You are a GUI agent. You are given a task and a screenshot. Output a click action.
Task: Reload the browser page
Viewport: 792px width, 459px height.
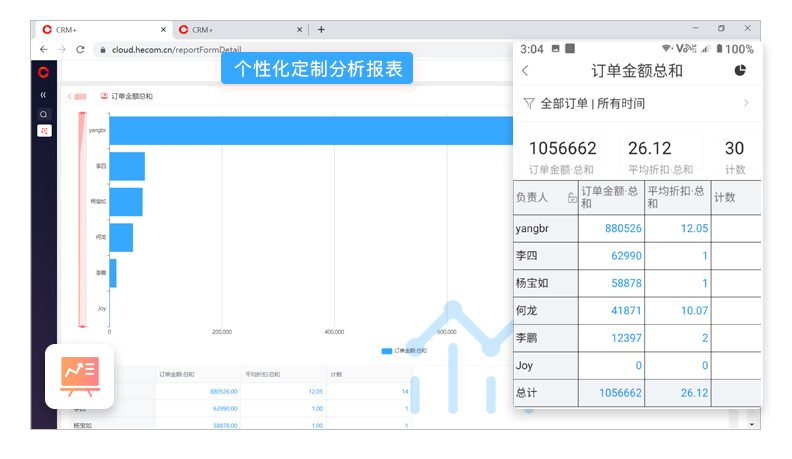pos(80,49)
